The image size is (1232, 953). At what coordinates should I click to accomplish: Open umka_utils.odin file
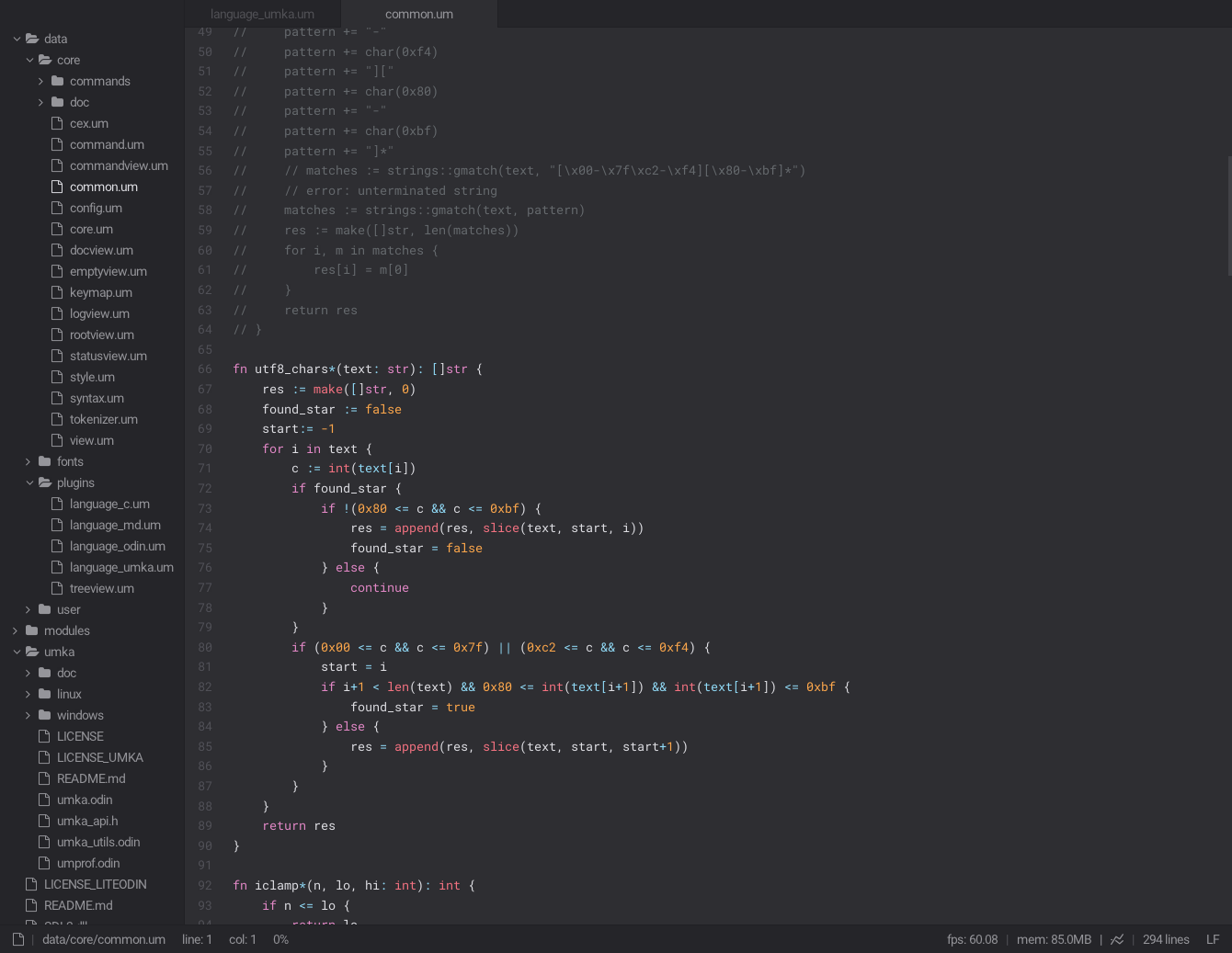98,842
